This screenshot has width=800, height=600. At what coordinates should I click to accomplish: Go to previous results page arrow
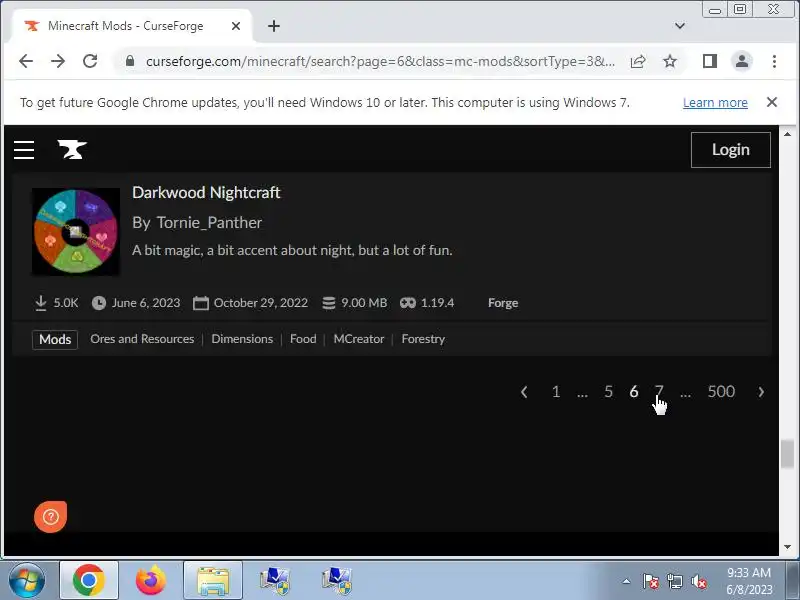pyautogui.click(x=524, y=392)
